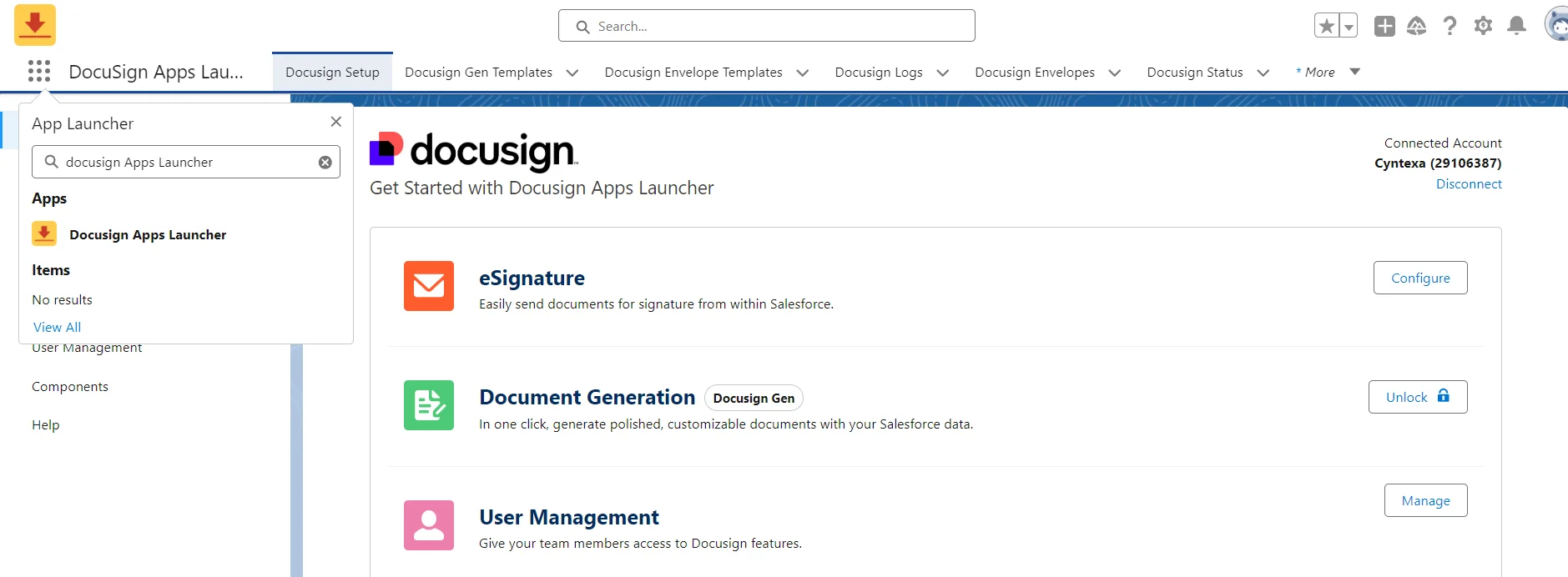The image size is (1568, 577).
Task: Click the User Management heading in main panel
Action: pyautogui.click(x=569, y=517)
